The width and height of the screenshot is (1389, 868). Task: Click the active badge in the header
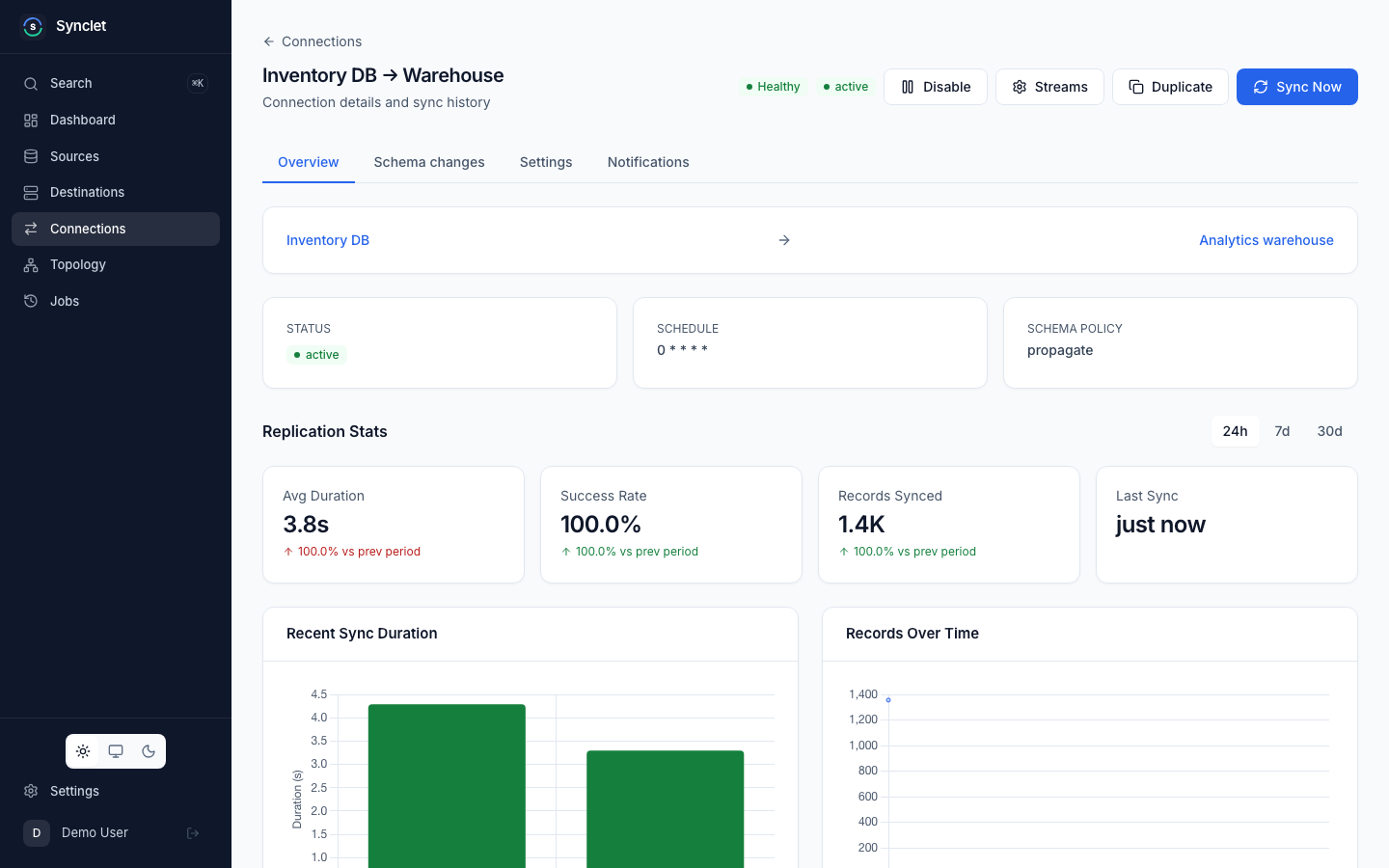click(x=845, y=87)
